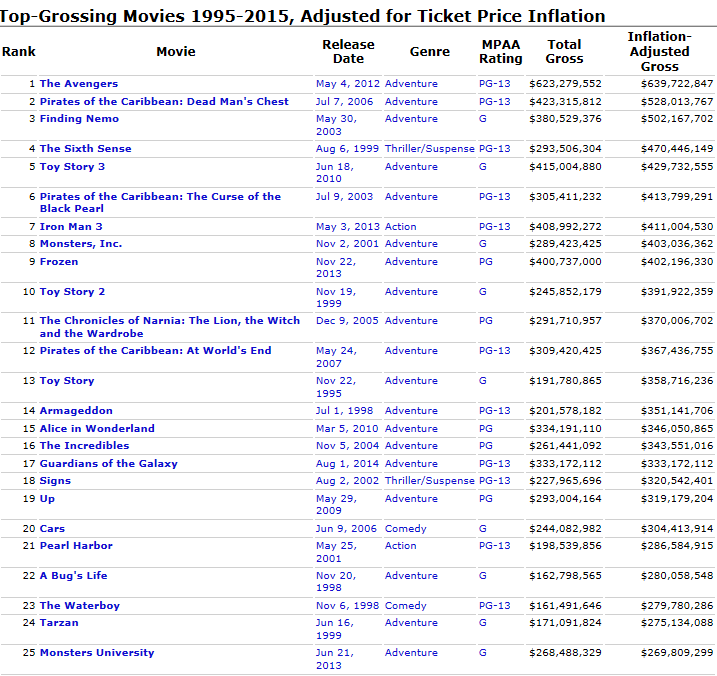The width and height of the screenshot is (717, 676).
Task: Open the Jul 7, 2006 release date link
Action: [x=344, y=102]
